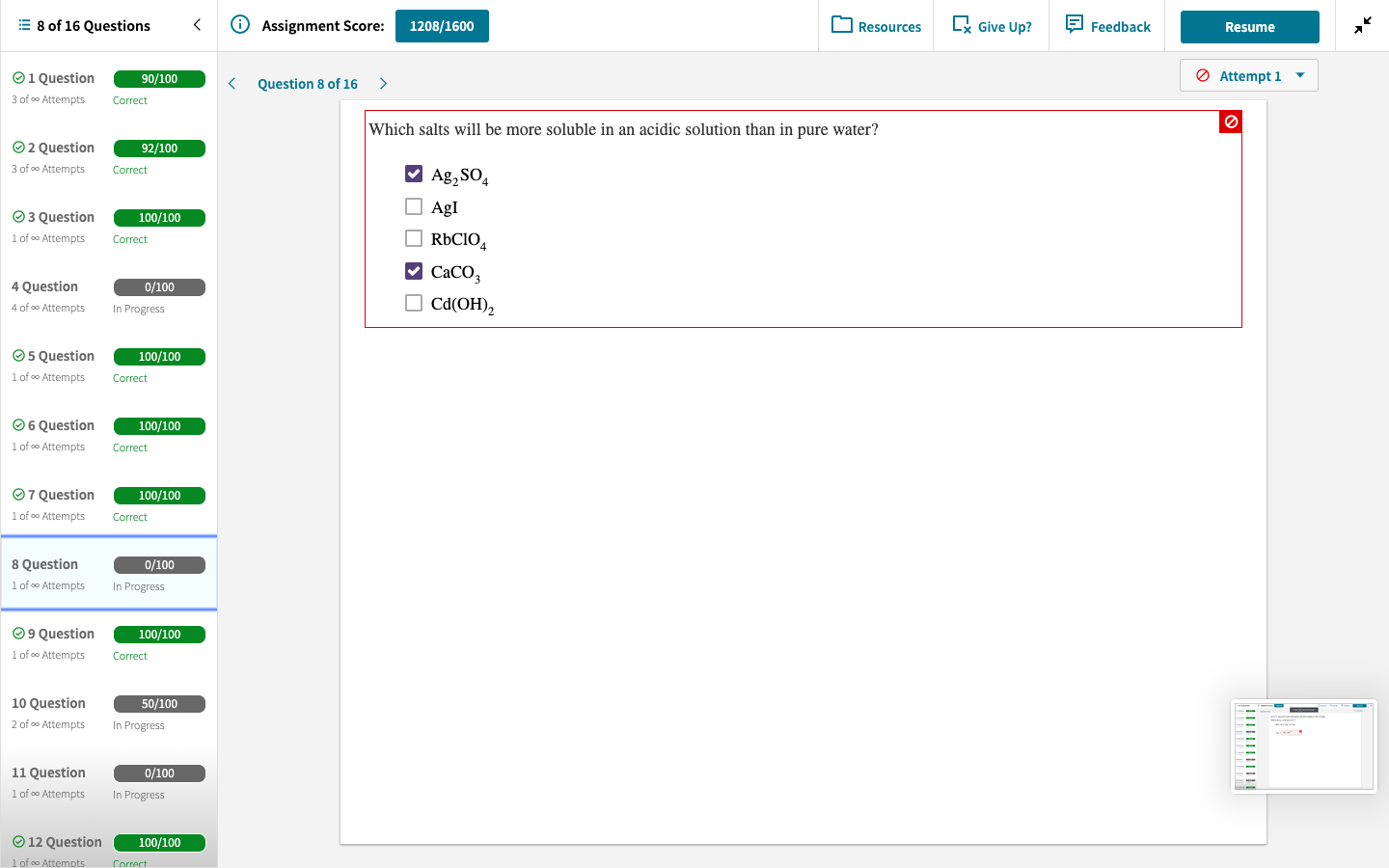1389x868 pixels.
Task: Uncheck the Ag2SO4 answer option
Action: (414, 174)
